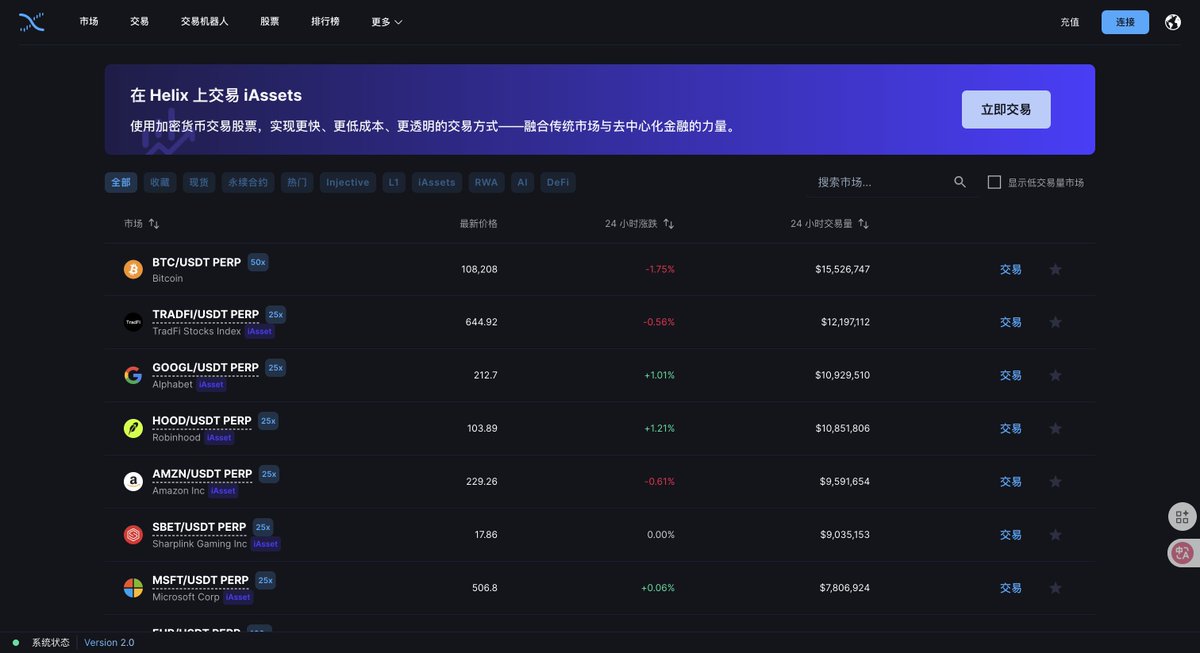This screenshot has height=653, width=1200.
Task: Click 交易 link for SBET/USDT PERP
Action: [x=1011, y=535]
